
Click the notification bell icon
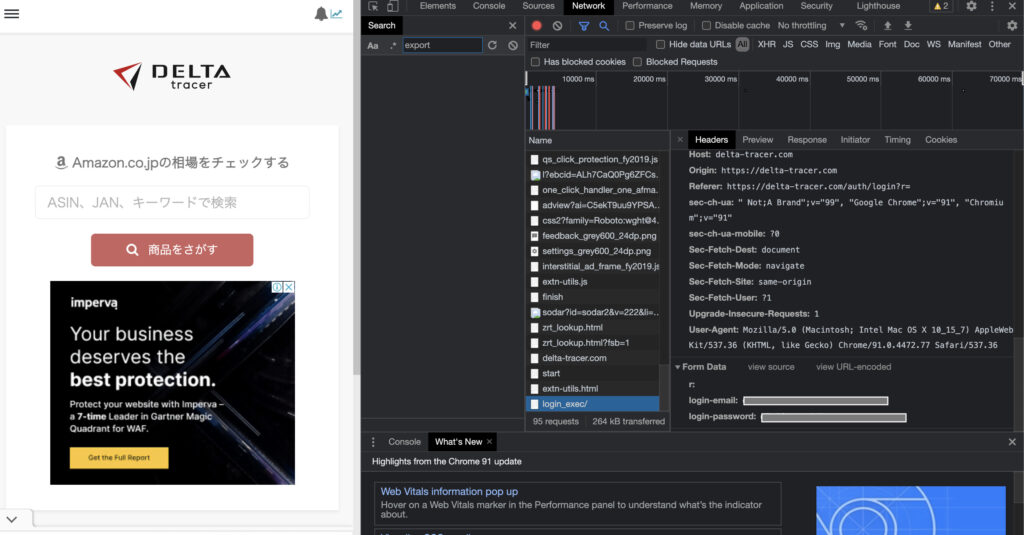[321, 14]
